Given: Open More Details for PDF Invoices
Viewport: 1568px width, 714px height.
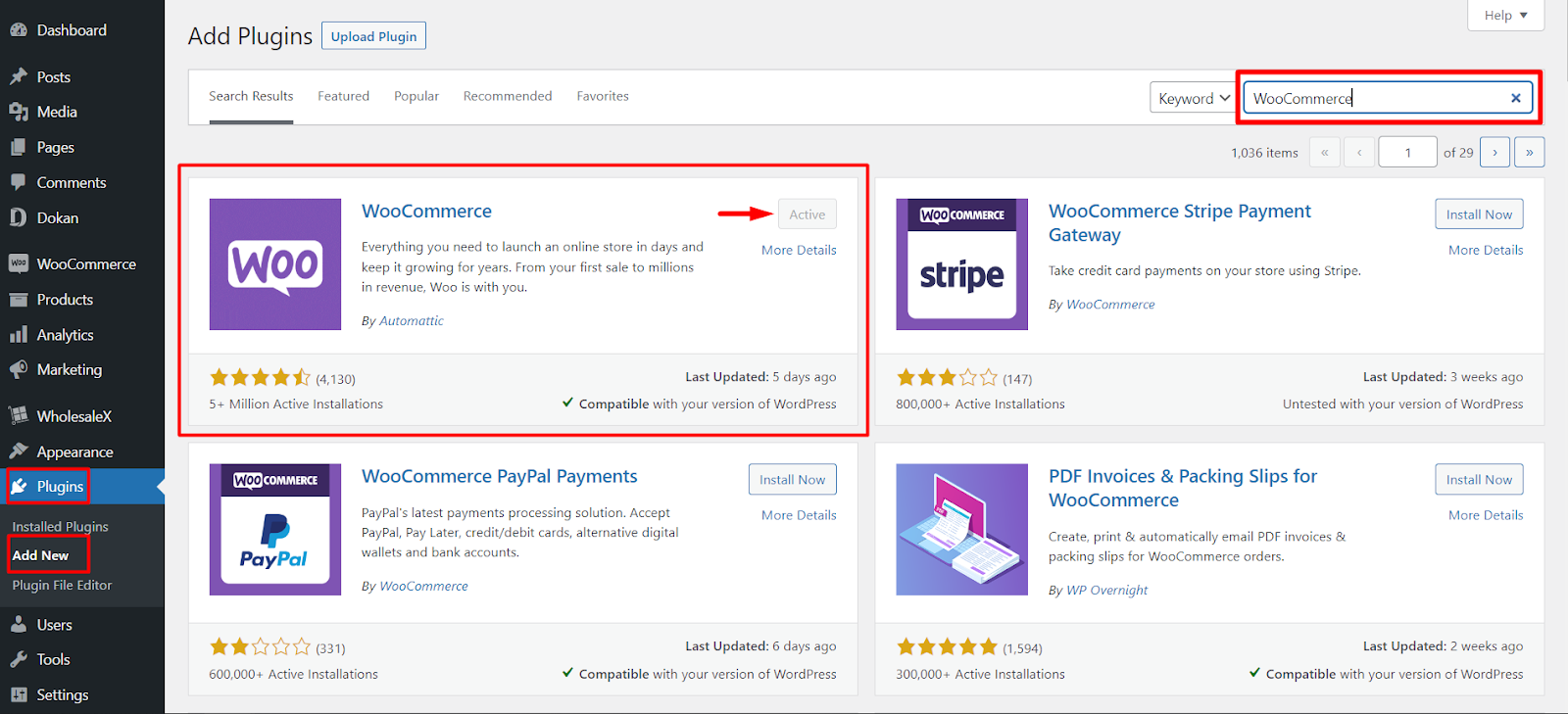Looking at the screenshot, I should (1486, 515).
